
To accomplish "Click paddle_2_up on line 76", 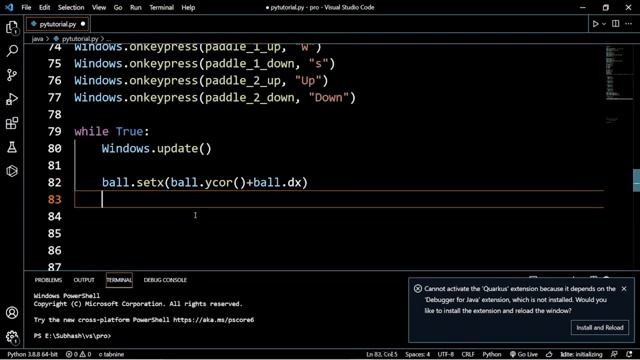I will tap(242, 81).
